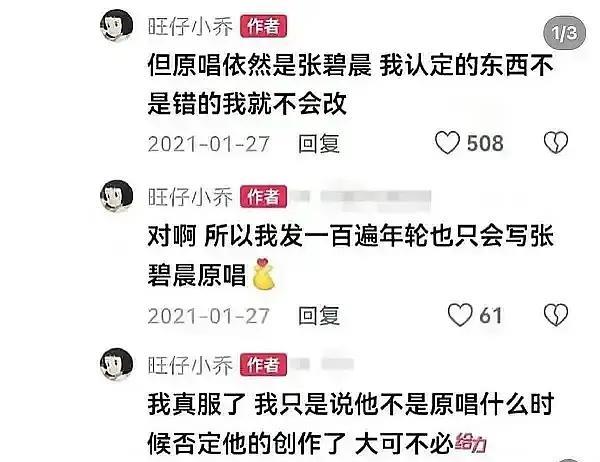Screen dimensions: 600x462
Task: Open avatar of third 旺仔小乔 comment
Action: pyautogui.click(x=117, y=364)
